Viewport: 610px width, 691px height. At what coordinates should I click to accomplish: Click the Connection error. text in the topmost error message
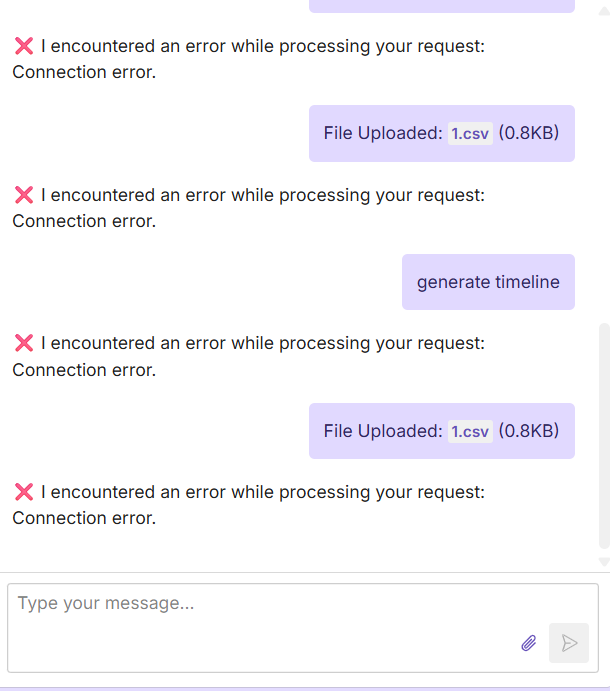click(84, 72)
